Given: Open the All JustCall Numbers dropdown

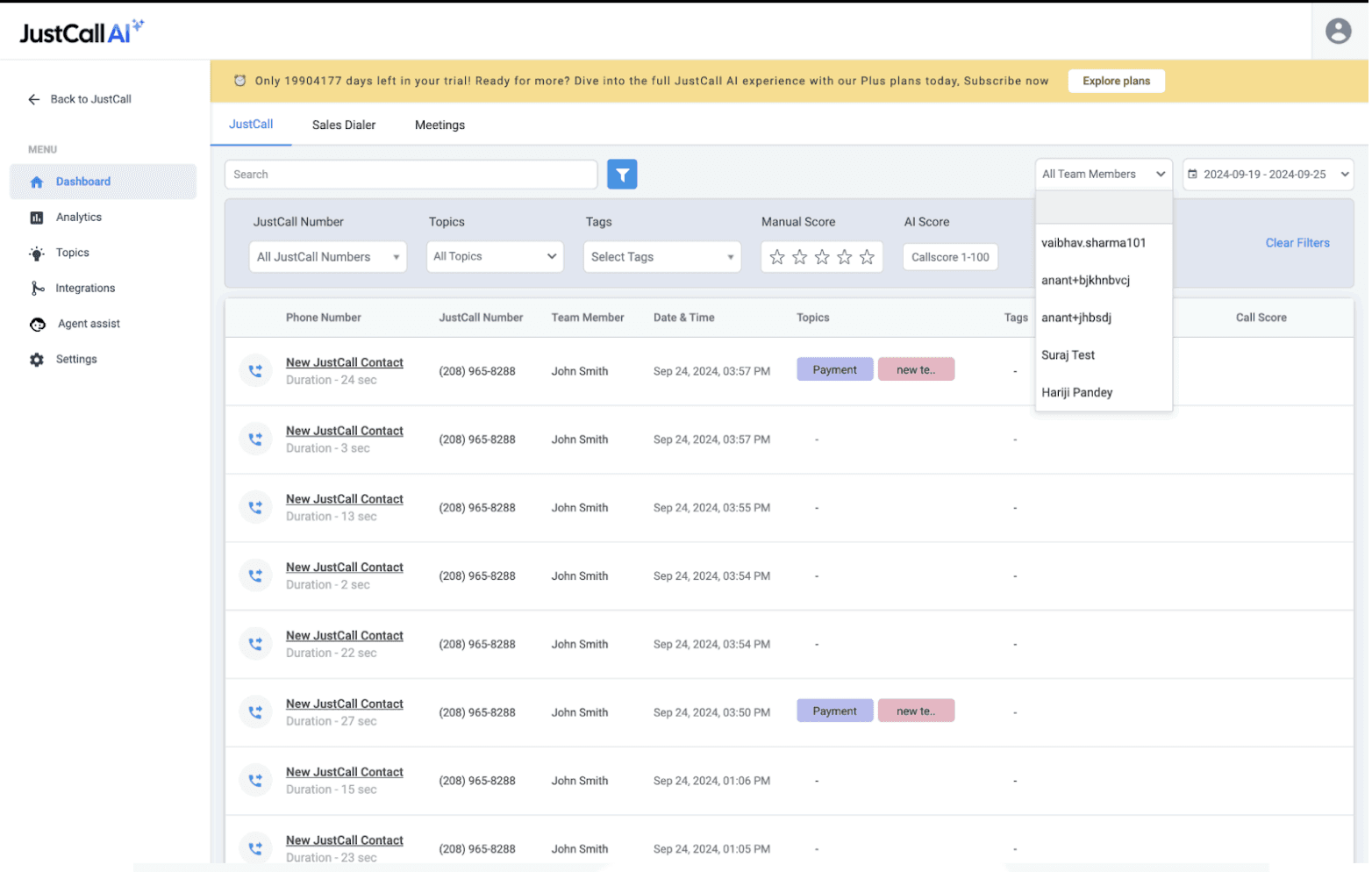Looking at the screenshot, I should [328, 257].
